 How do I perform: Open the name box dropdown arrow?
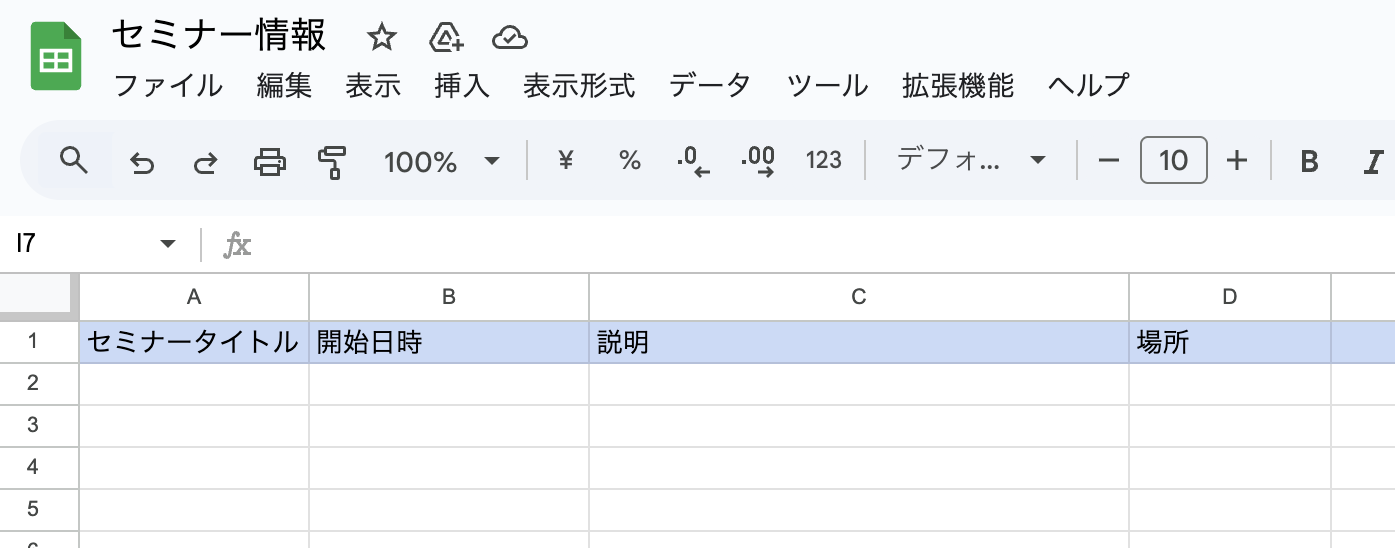168,244
